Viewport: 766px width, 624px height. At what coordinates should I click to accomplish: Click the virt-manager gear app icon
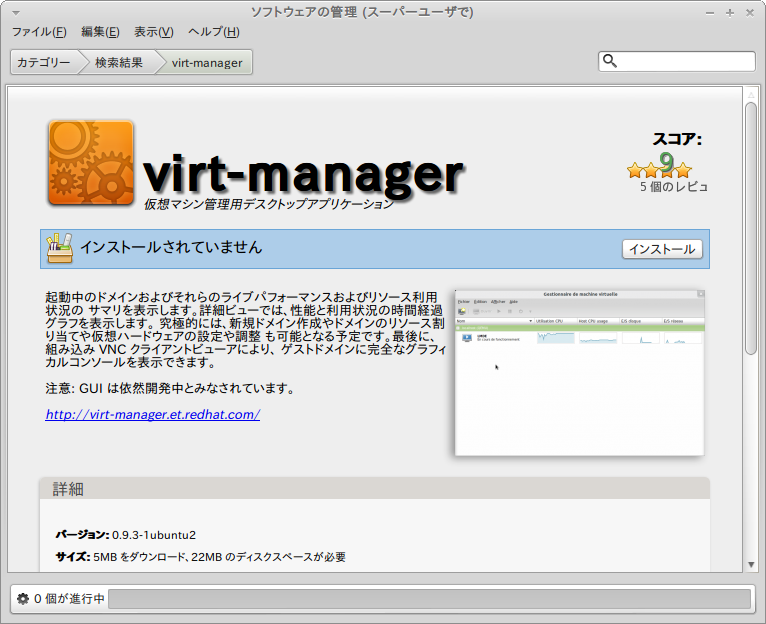(91, 163)
